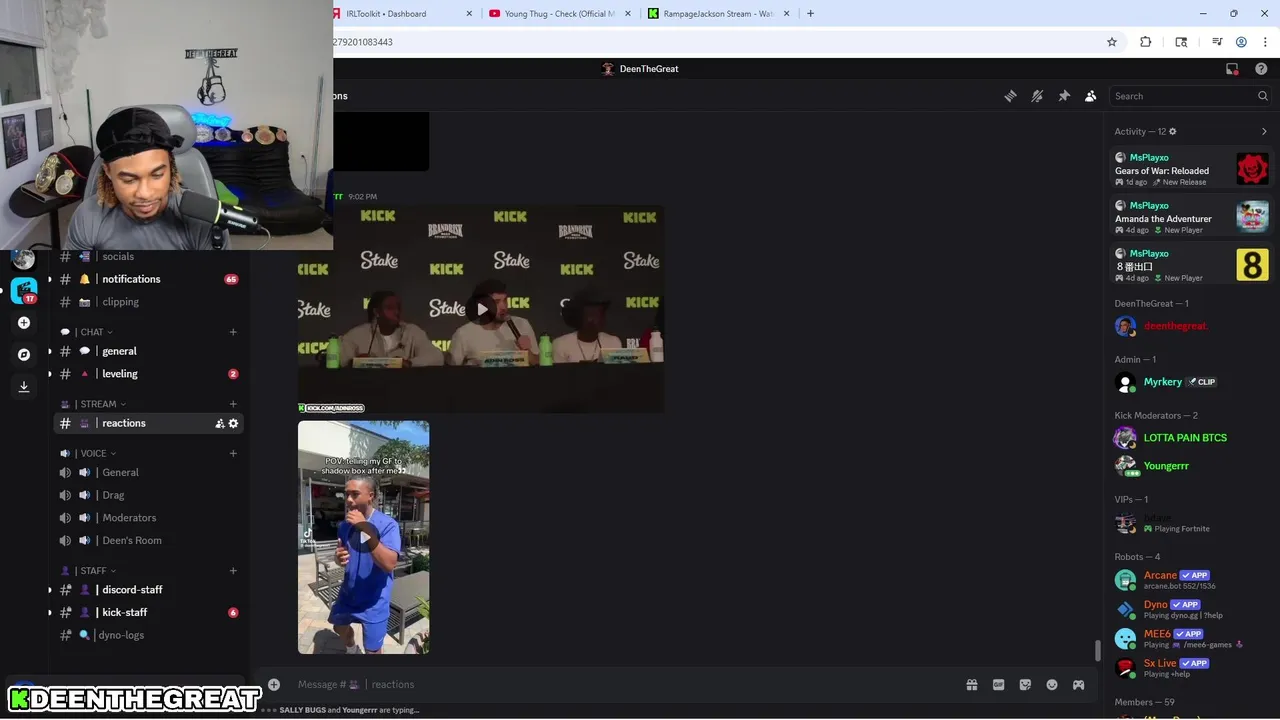Add a server with plus icon
The height and width of the screenshot is (720, 1280).
tap(24, 323)
